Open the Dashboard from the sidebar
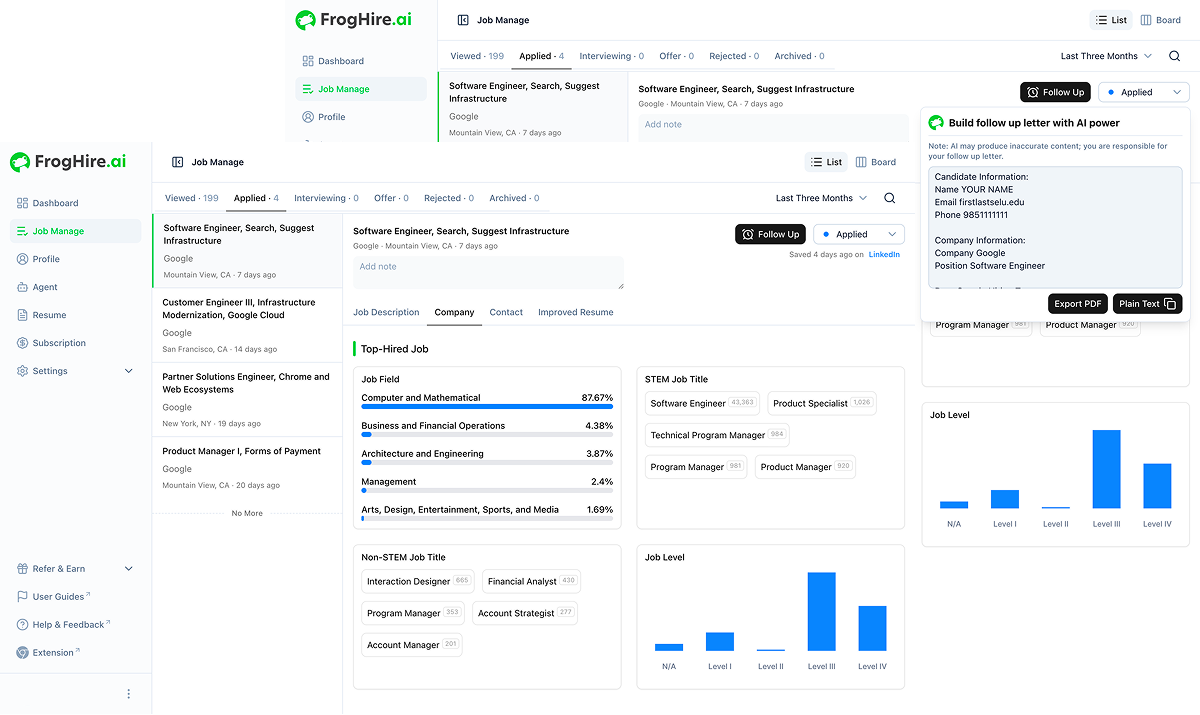This screenshot has height=715, width=1200. pyautogui.click(x=47, y=202)
